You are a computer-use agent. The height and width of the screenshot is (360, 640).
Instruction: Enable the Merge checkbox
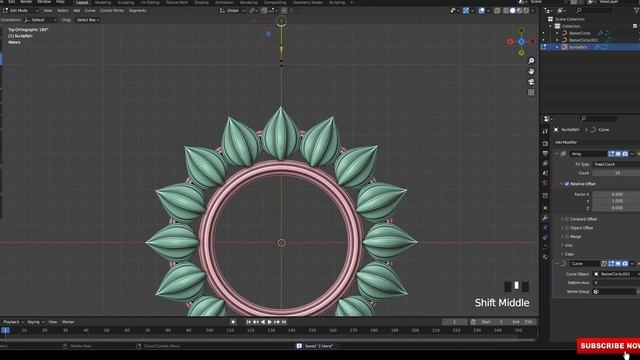coord(567,237)
